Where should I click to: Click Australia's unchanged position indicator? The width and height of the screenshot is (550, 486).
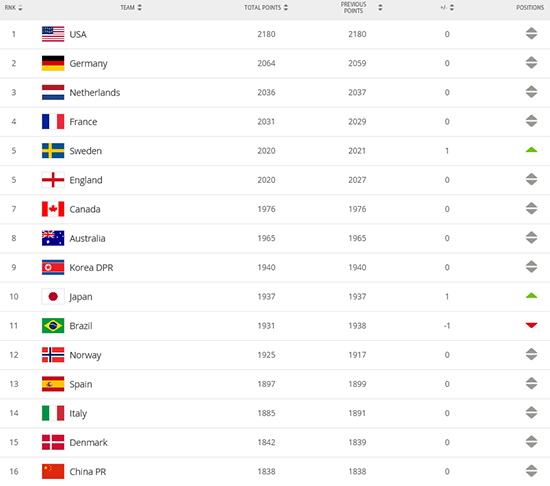coord(531,238)
